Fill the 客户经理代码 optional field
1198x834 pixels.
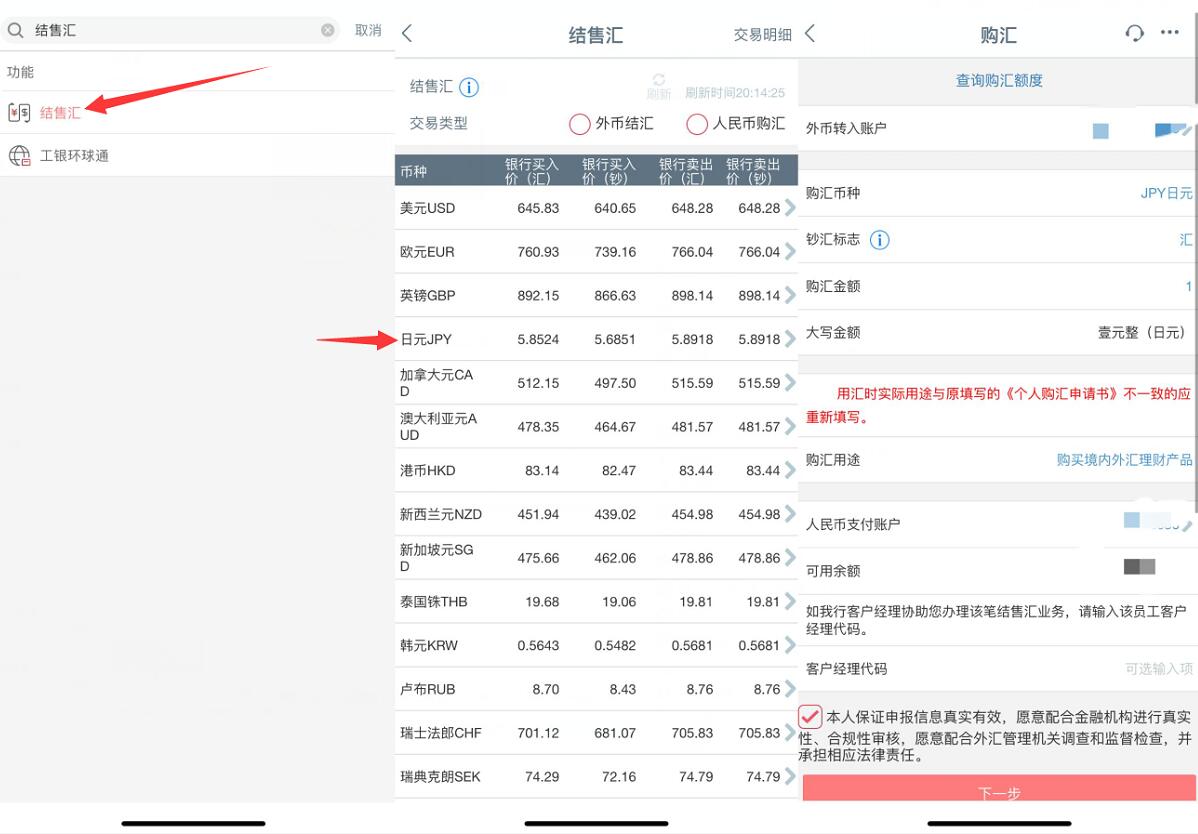(998, 669)
